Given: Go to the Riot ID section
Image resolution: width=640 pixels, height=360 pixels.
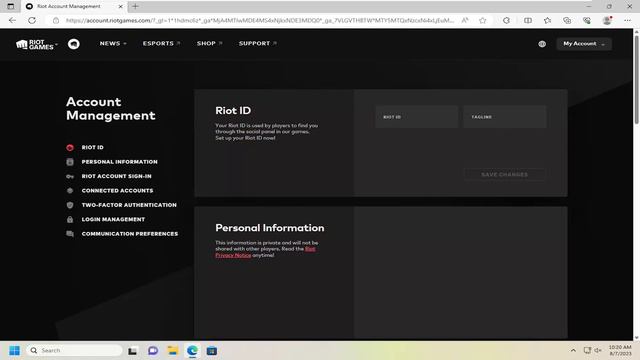Looking at the screenshot, I should click(93, 147).
